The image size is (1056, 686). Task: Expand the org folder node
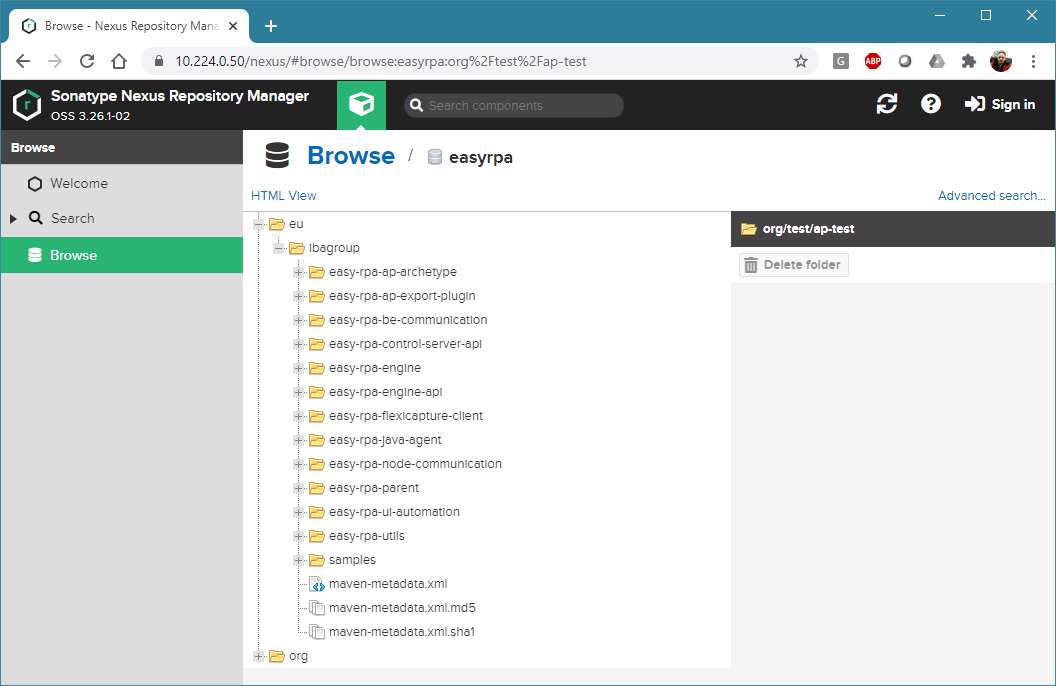click(259, 656)
